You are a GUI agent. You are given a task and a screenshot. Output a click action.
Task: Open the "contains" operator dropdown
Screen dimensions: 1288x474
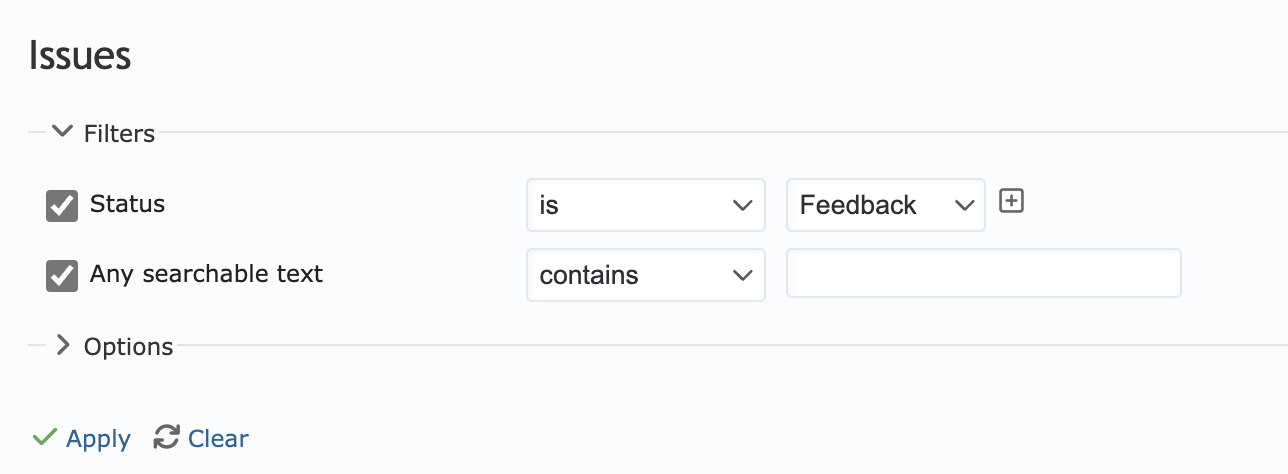[646, 275]
